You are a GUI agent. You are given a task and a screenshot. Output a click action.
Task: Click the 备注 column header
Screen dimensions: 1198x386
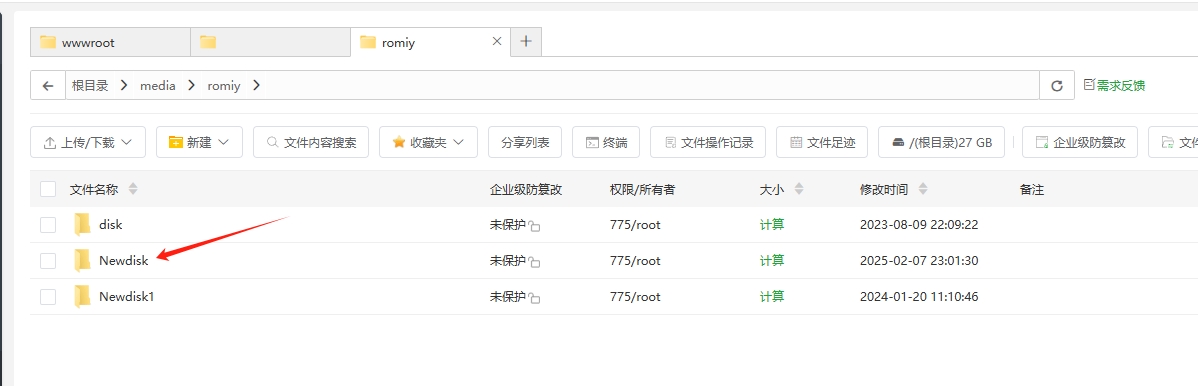tap(1031, 189)
